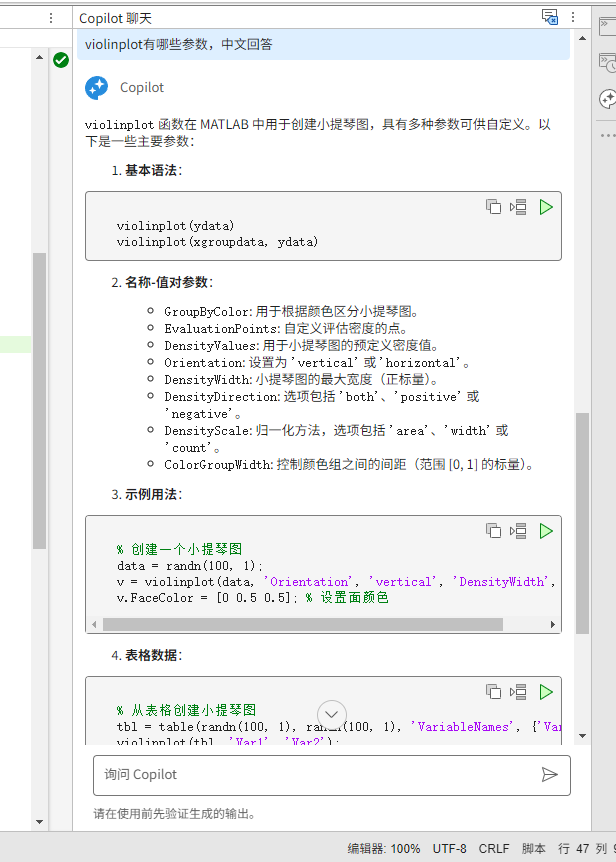Click the editor scrollbar down arrow
Image resolution: width=616 pixels, height=862 pixels.
click(x=39, y=822)
